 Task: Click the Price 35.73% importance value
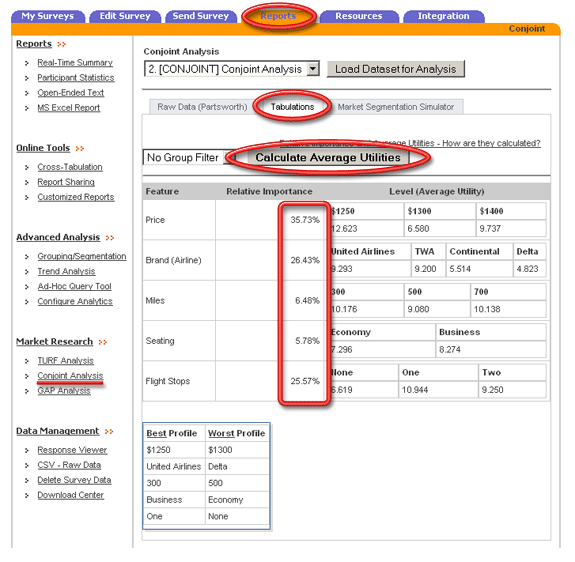tap(305, 220)
